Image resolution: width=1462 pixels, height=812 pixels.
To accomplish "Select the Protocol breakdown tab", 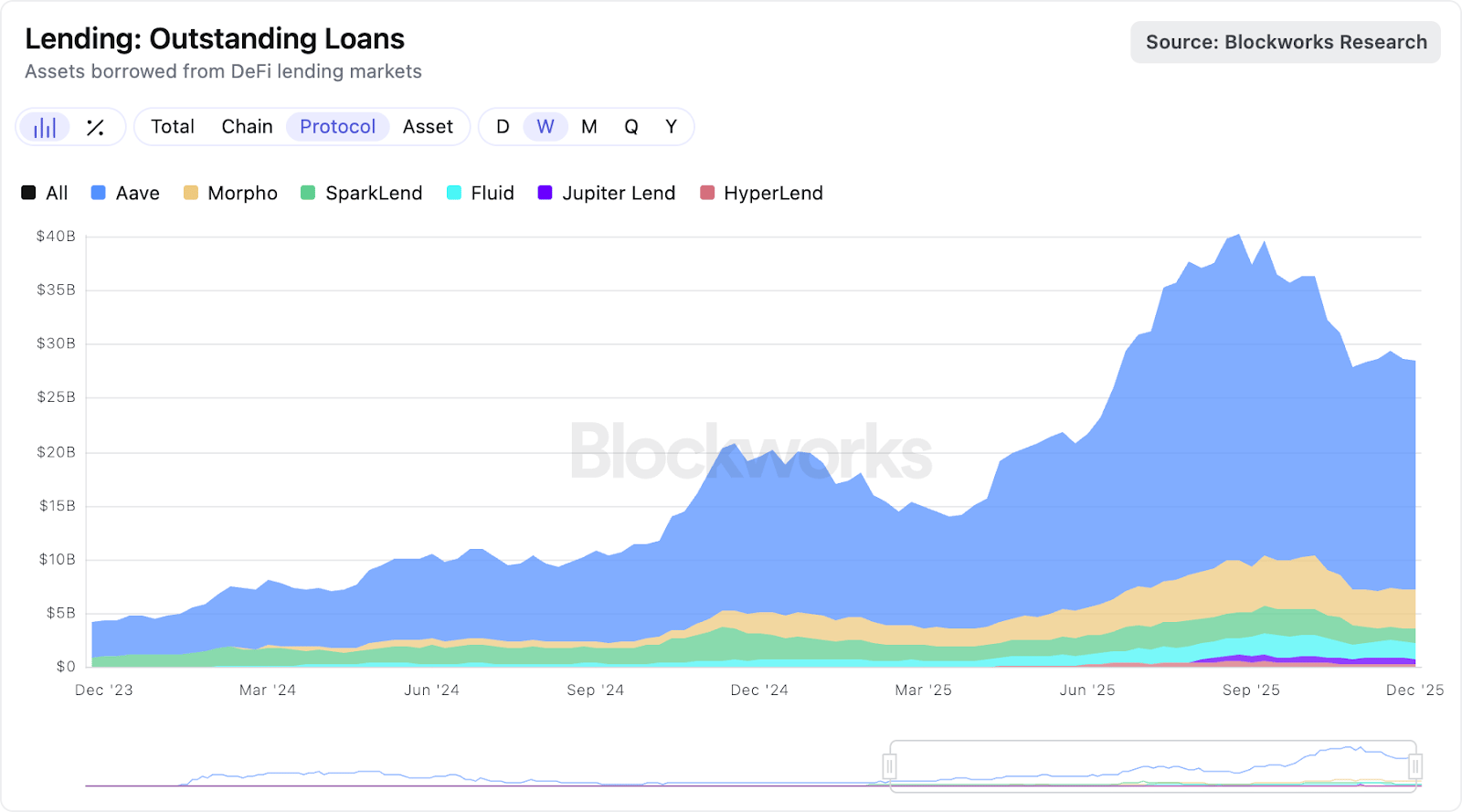I will [338, 127].
